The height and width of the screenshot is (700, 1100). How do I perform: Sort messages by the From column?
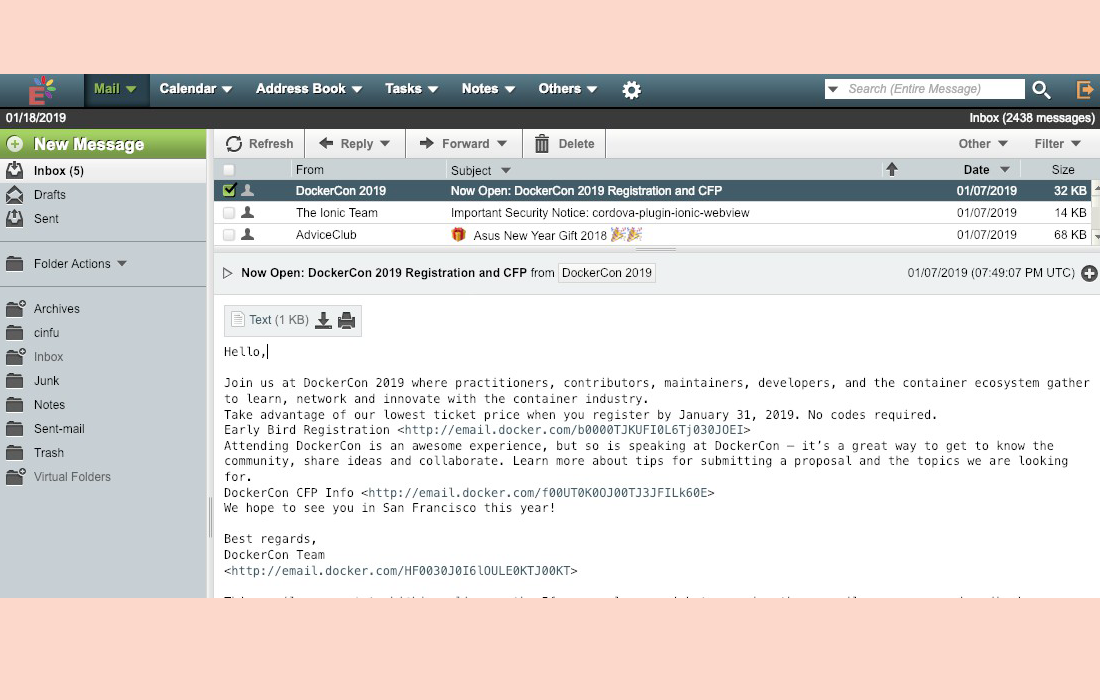click(309, 170)
